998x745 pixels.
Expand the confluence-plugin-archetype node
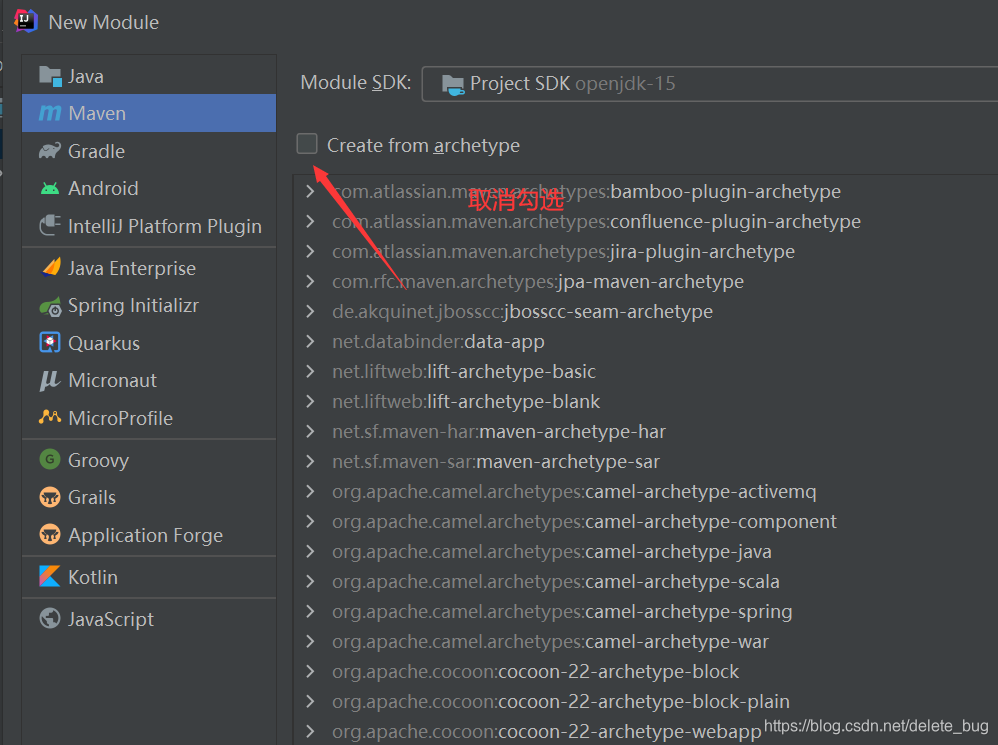(310, 221)
